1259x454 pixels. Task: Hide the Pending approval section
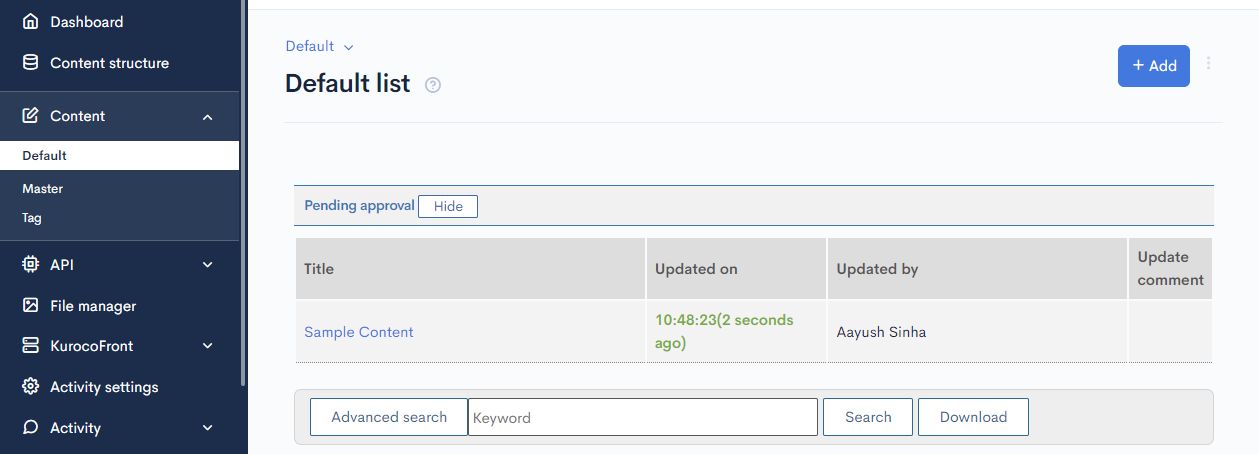(x=448, y=206)
